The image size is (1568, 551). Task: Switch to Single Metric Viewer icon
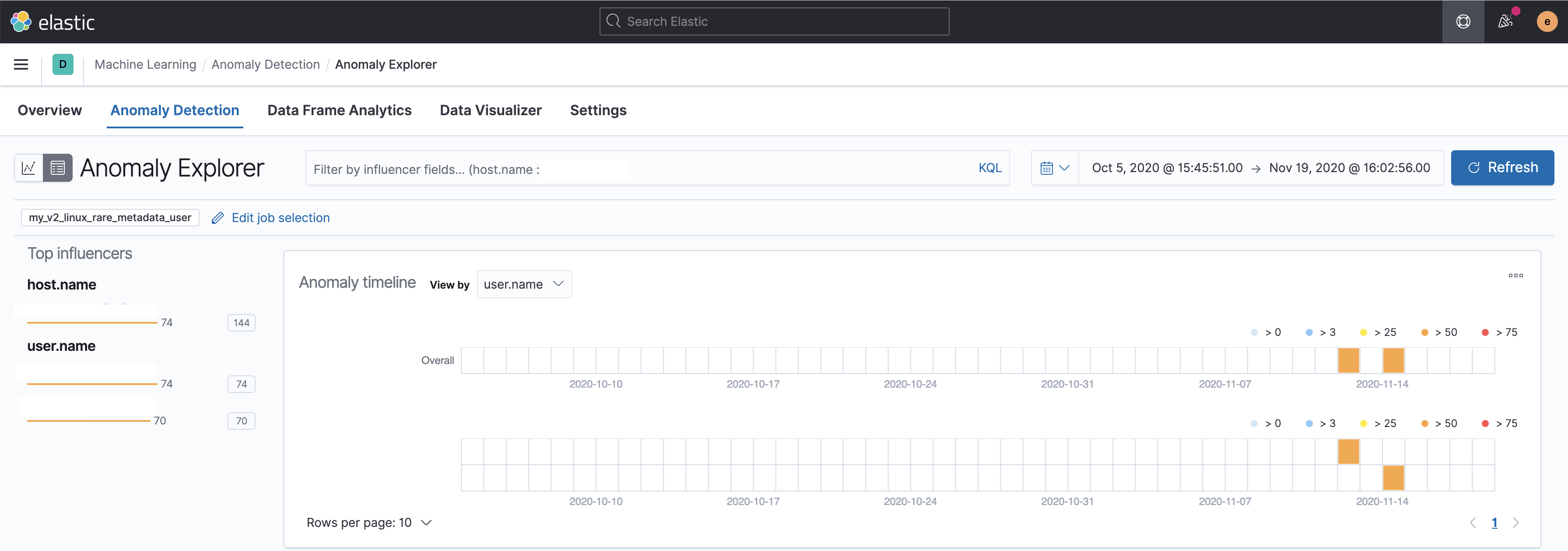(28, 168)
